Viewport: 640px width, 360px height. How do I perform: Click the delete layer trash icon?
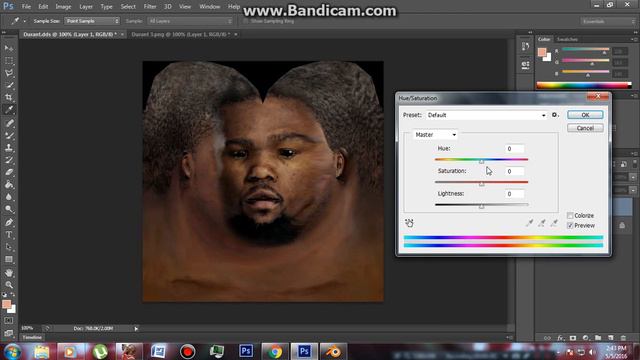point(623,338)
